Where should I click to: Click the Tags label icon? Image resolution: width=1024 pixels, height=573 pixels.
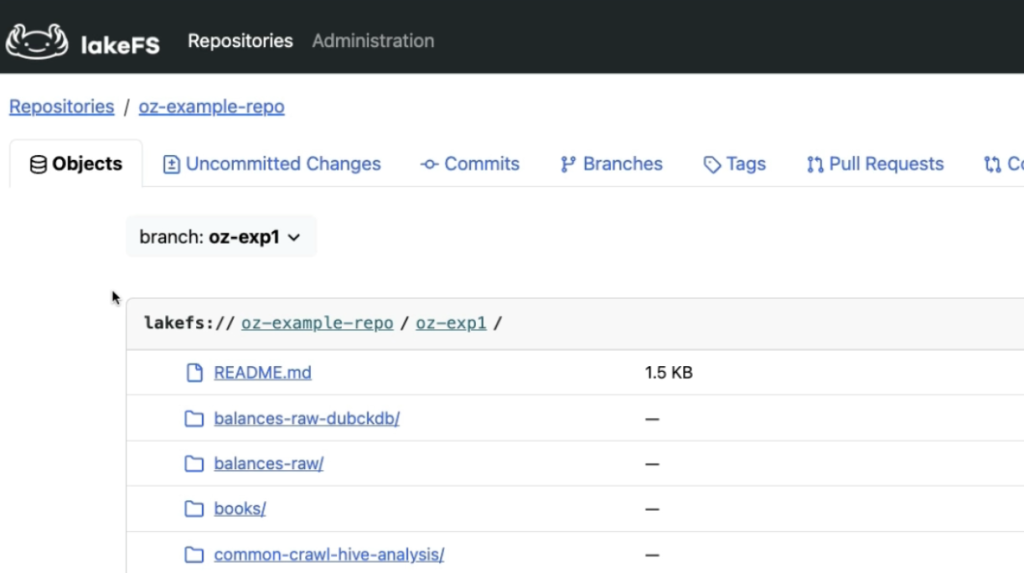[x=712, y=165]
